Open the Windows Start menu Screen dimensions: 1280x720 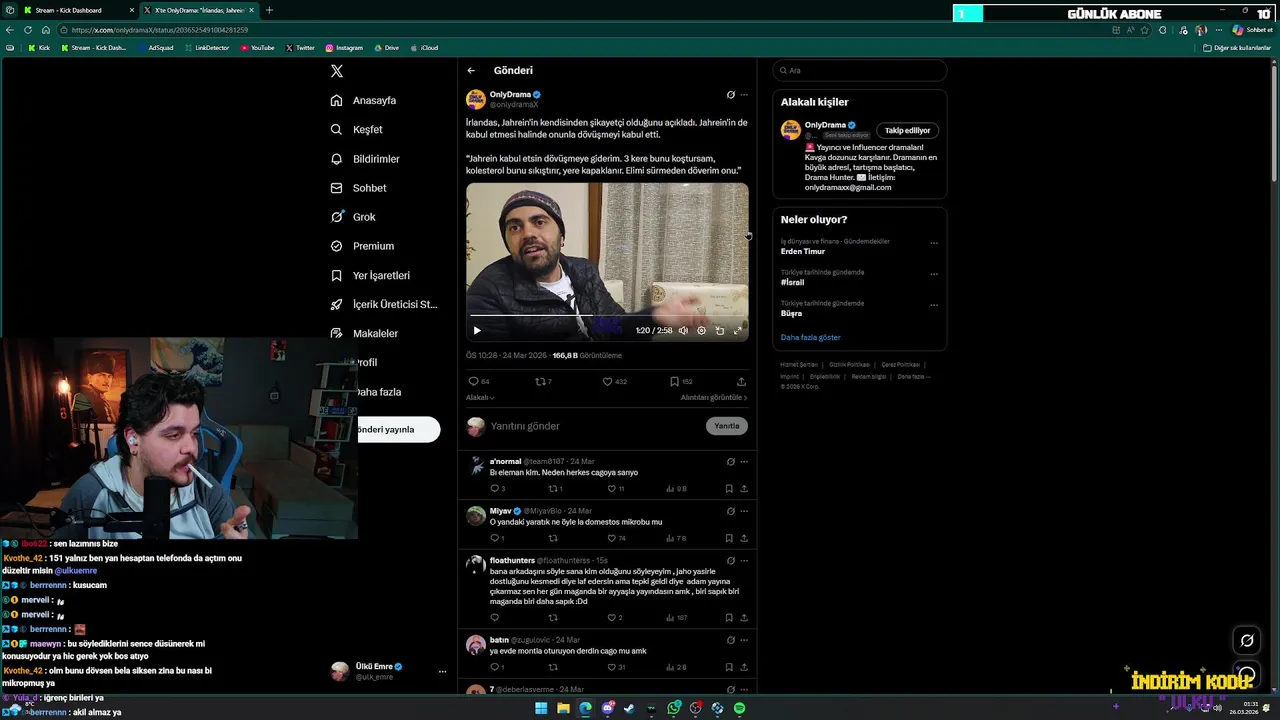click(x=541, y=708)
